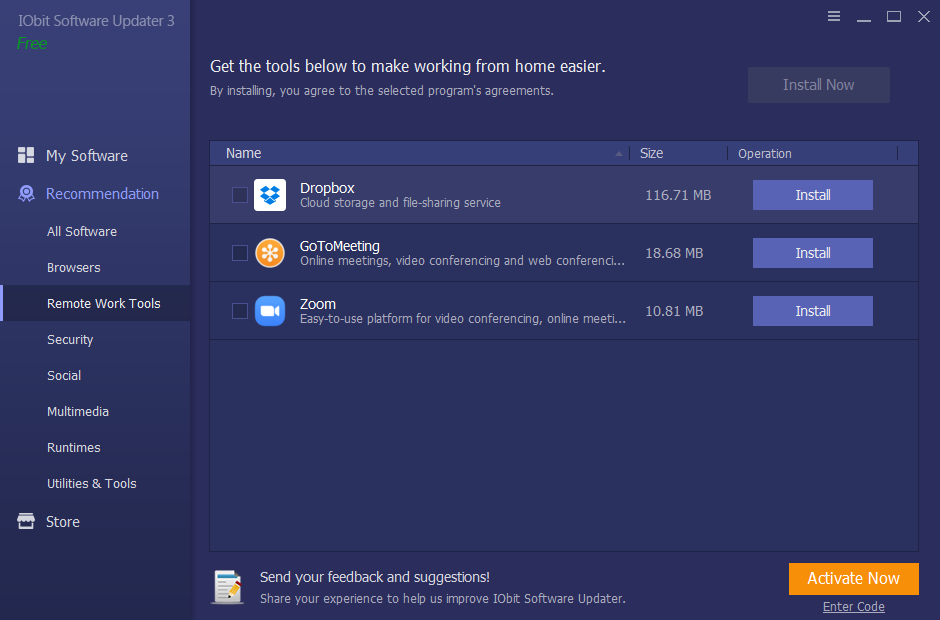The height and width of the screenshot is (620, 940).
Task: Tick the GoToMeeting checkbox
Action: tap(240, 253)
